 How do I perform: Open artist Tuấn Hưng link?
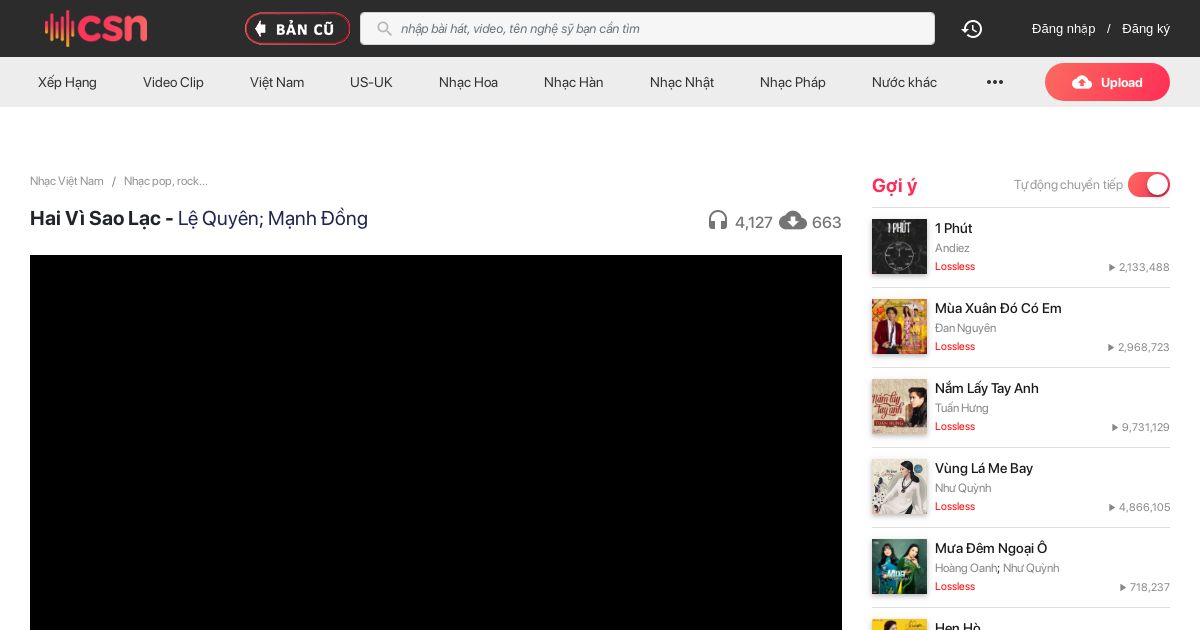pyautogui.click(x=962, y=408)
